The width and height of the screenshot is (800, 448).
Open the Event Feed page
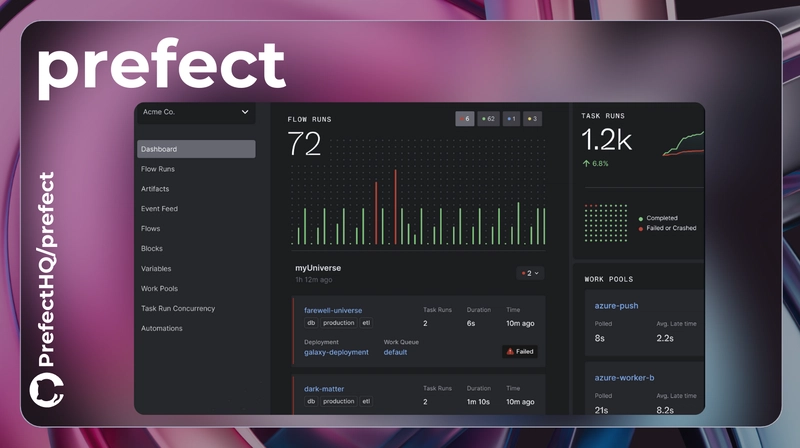(159, 209)
